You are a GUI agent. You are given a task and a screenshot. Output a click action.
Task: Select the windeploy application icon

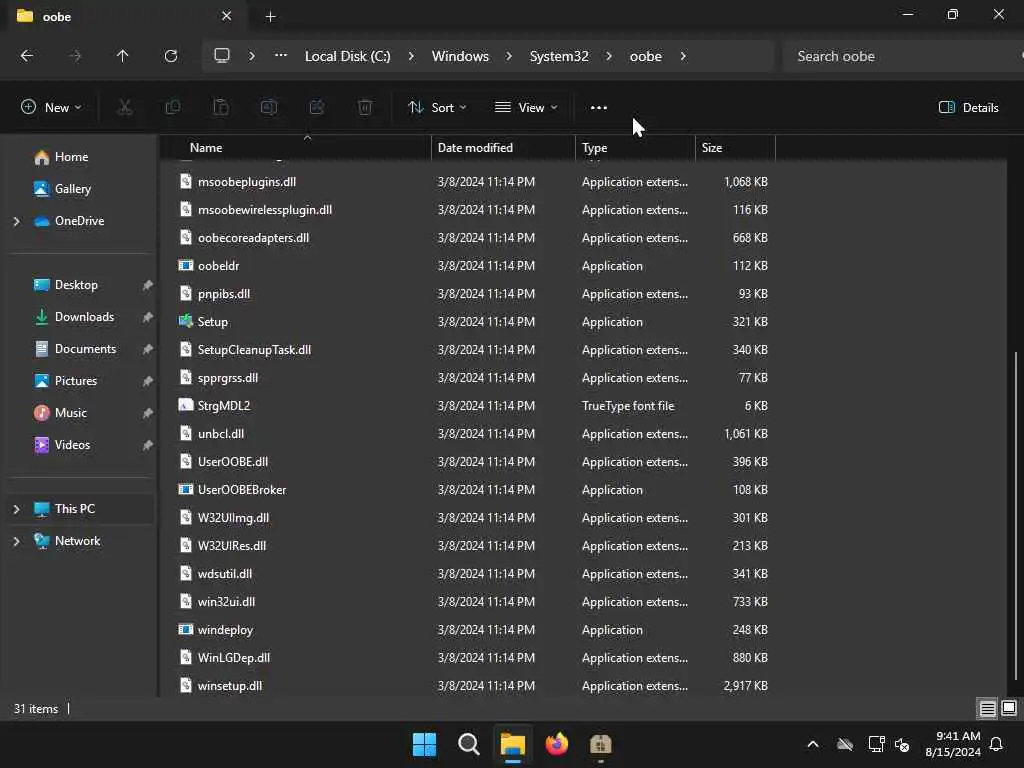tap(185, 629)
